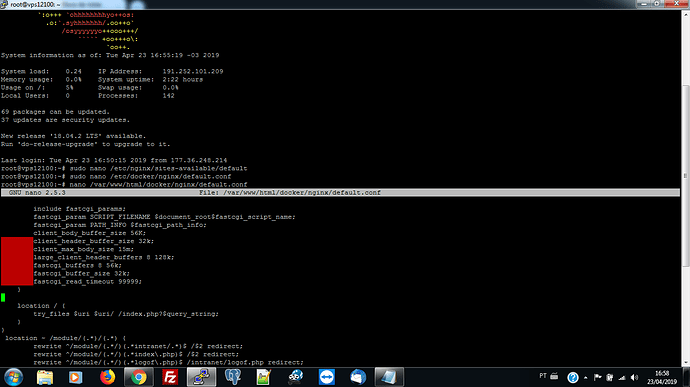Open Windows Explorer from the taskbar
Viewport: 690px width, 387px height.
tap(44, 377)
